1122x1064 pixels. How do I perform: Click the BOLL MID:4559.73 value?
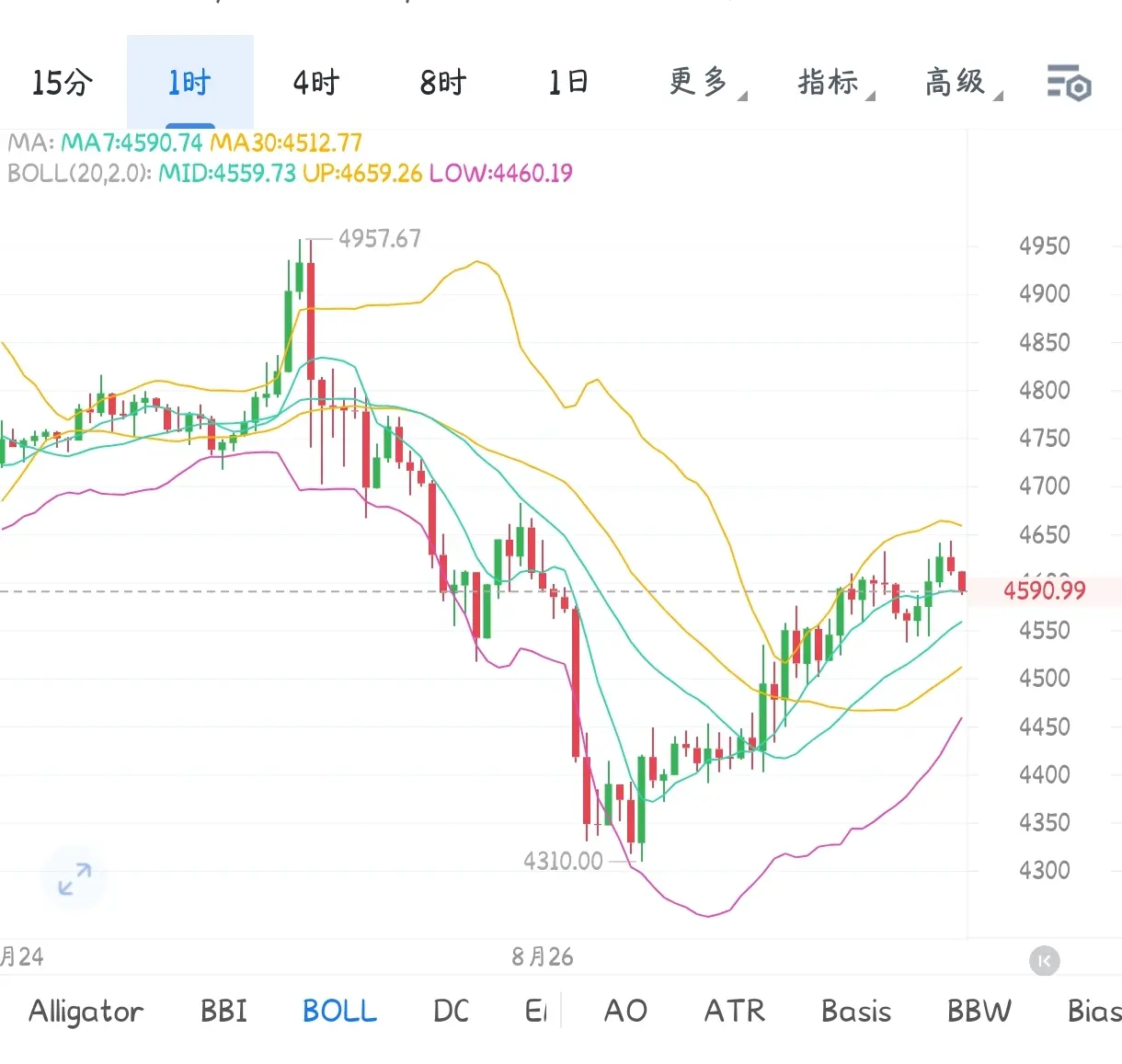click(227, 173)
